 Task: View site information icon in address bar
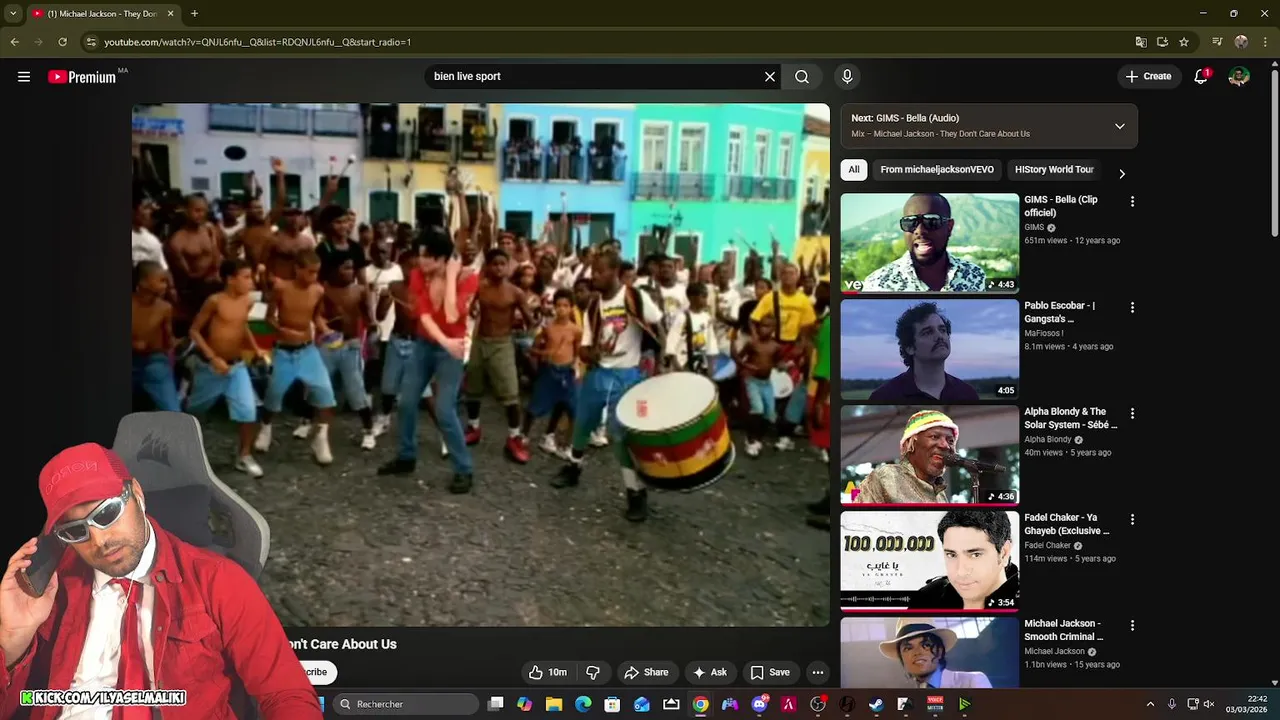(x=91, y=42)
